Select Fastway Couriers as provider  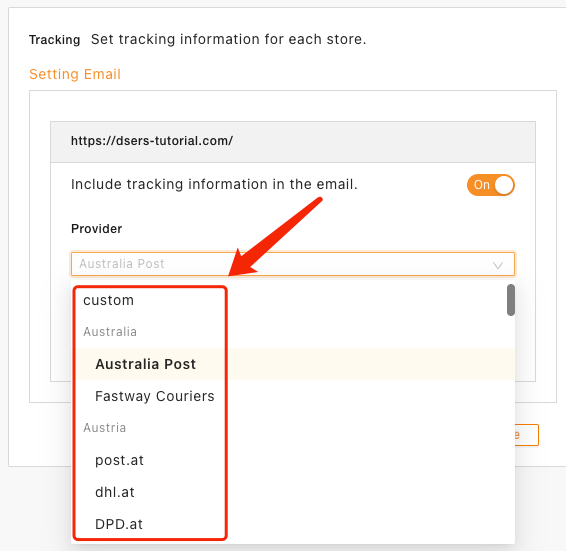293,396
